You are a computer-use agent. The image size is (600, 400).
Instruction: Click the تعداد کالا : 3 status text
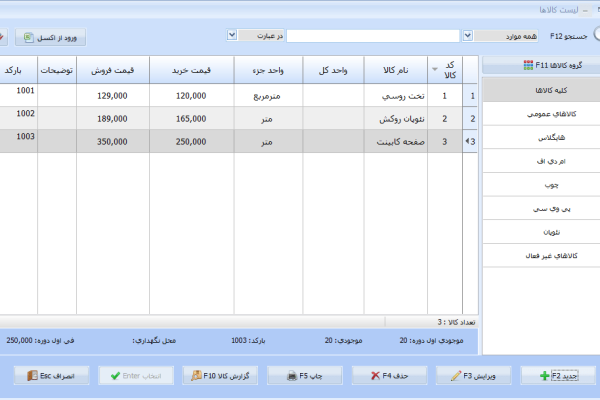[456, 322]
